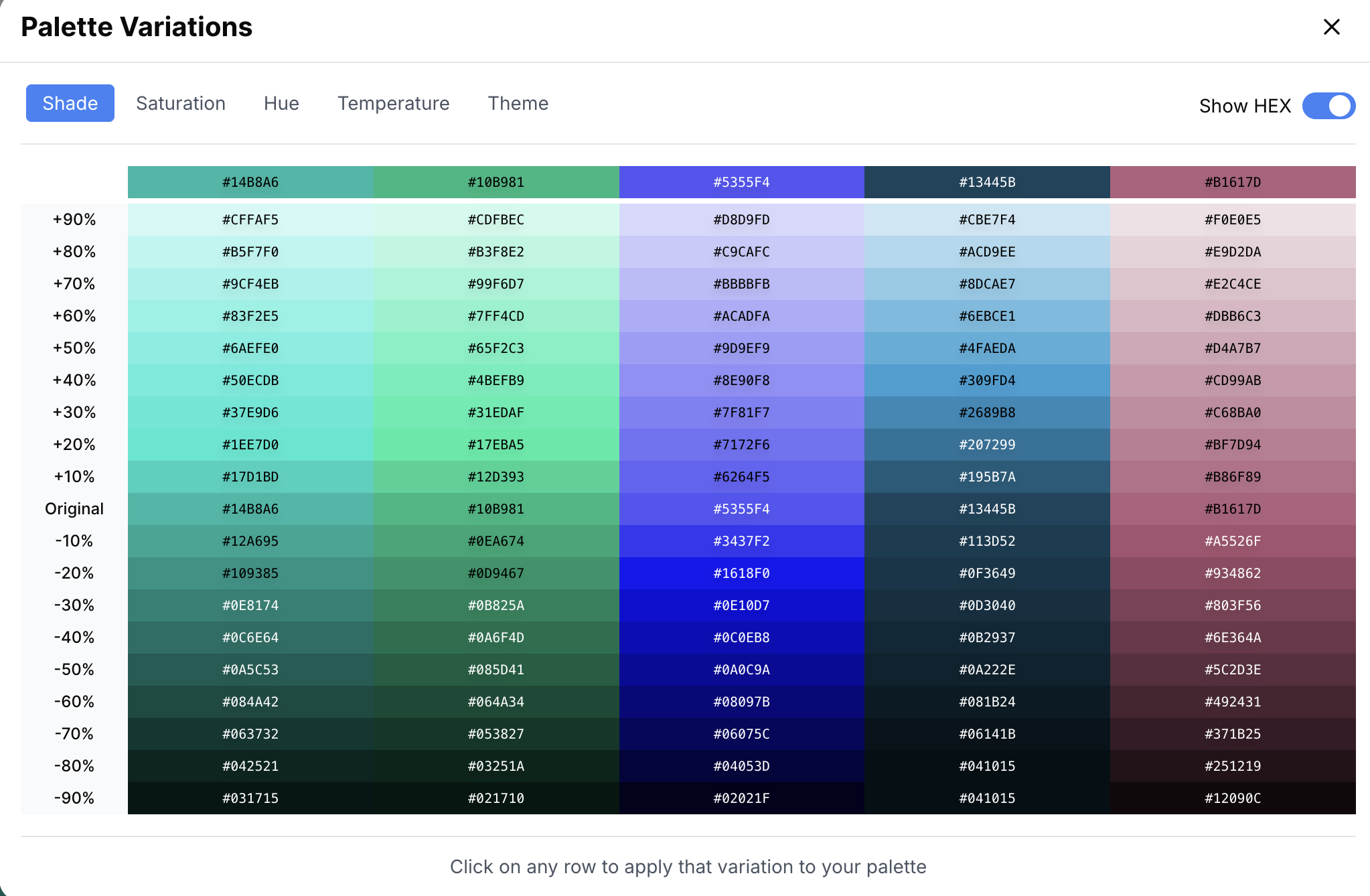The image size is (1370, 896).
Task: Click the #B1617D rose header swatch
Action: tap(1233, 181)
